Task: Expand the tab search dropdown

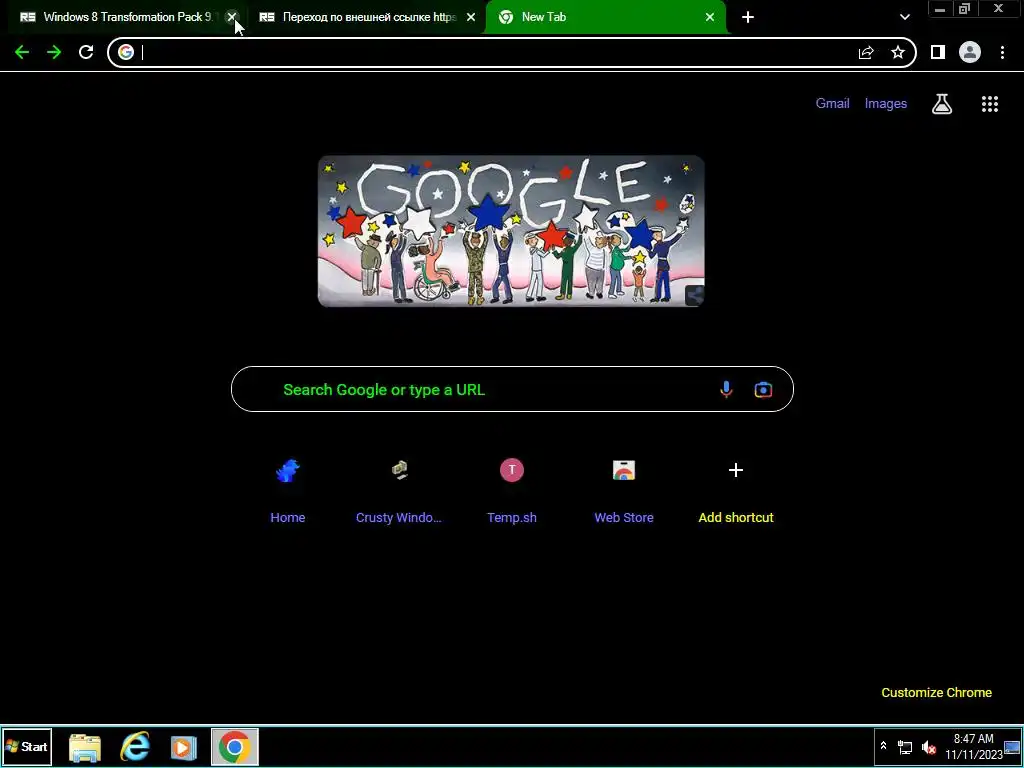Action: pyautogui.click(x=904, y=17)
